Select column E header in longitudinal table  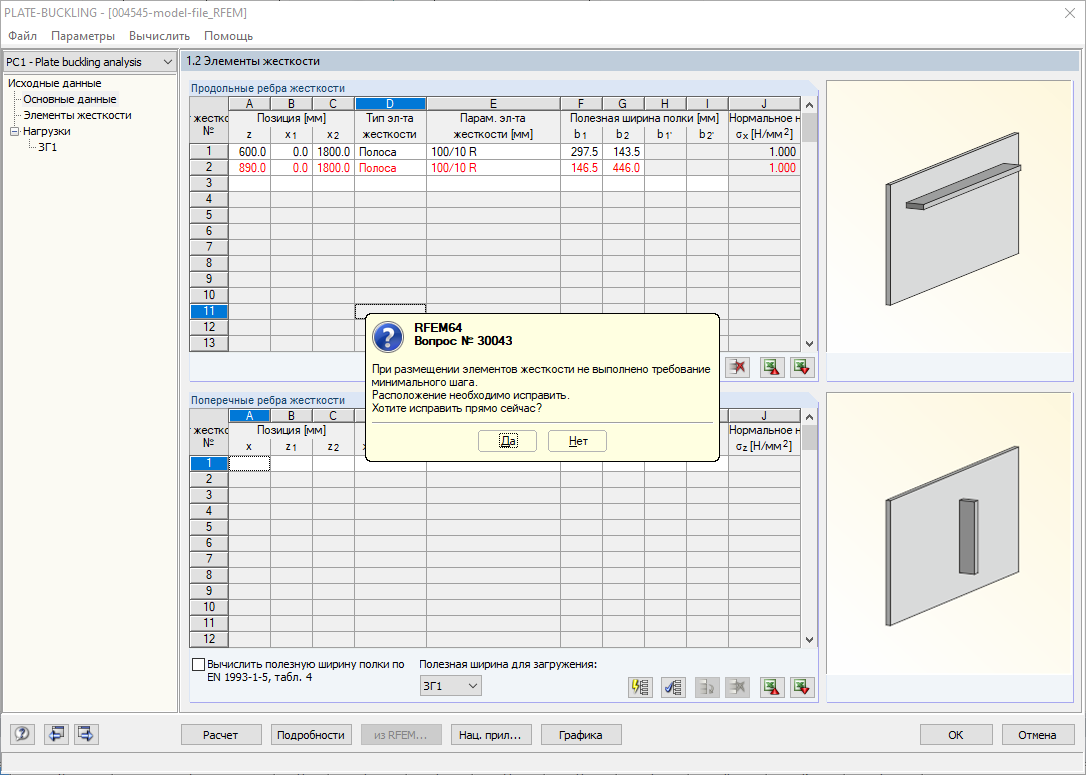coord(493,104)
